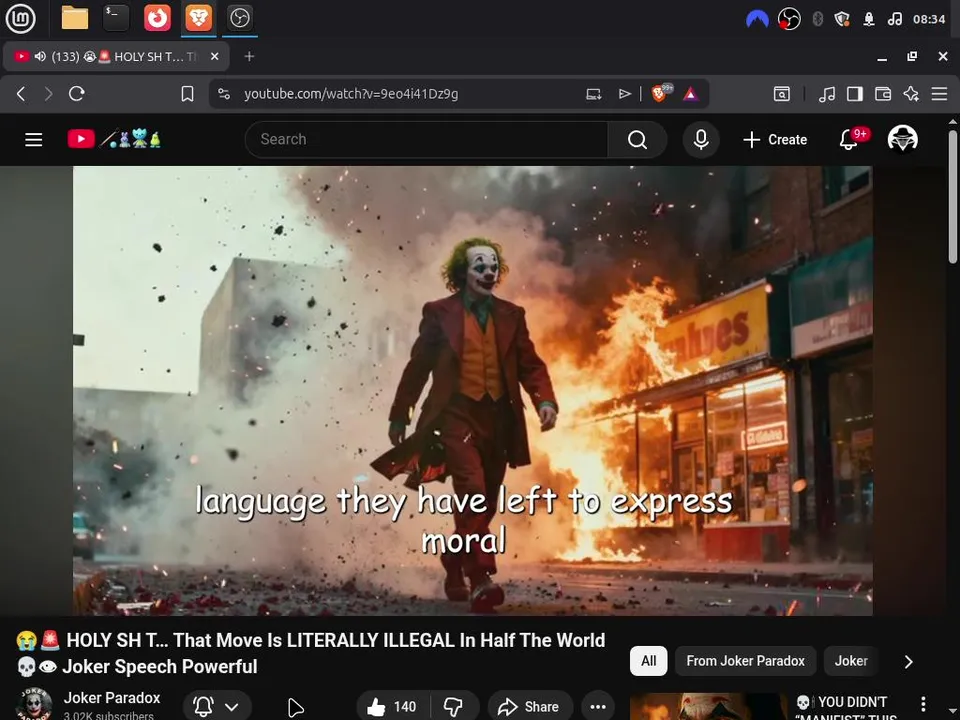
Task: Close the HOLY SH T YouTube tab
Action: point(214,56)
